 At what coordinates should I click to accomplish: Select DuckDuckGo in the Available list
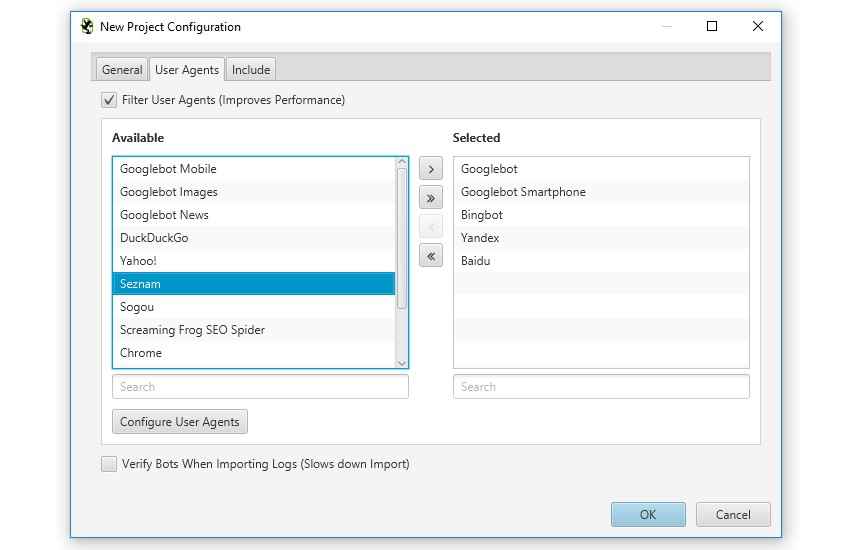[154, 238]
